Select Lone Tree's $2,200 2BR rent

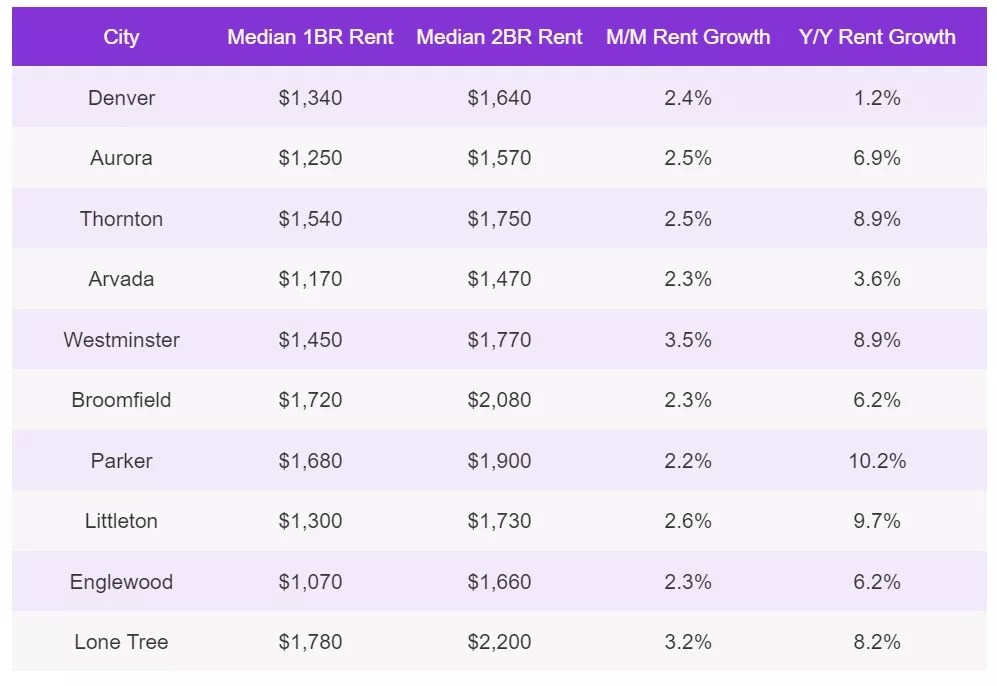tap(499, 642)
